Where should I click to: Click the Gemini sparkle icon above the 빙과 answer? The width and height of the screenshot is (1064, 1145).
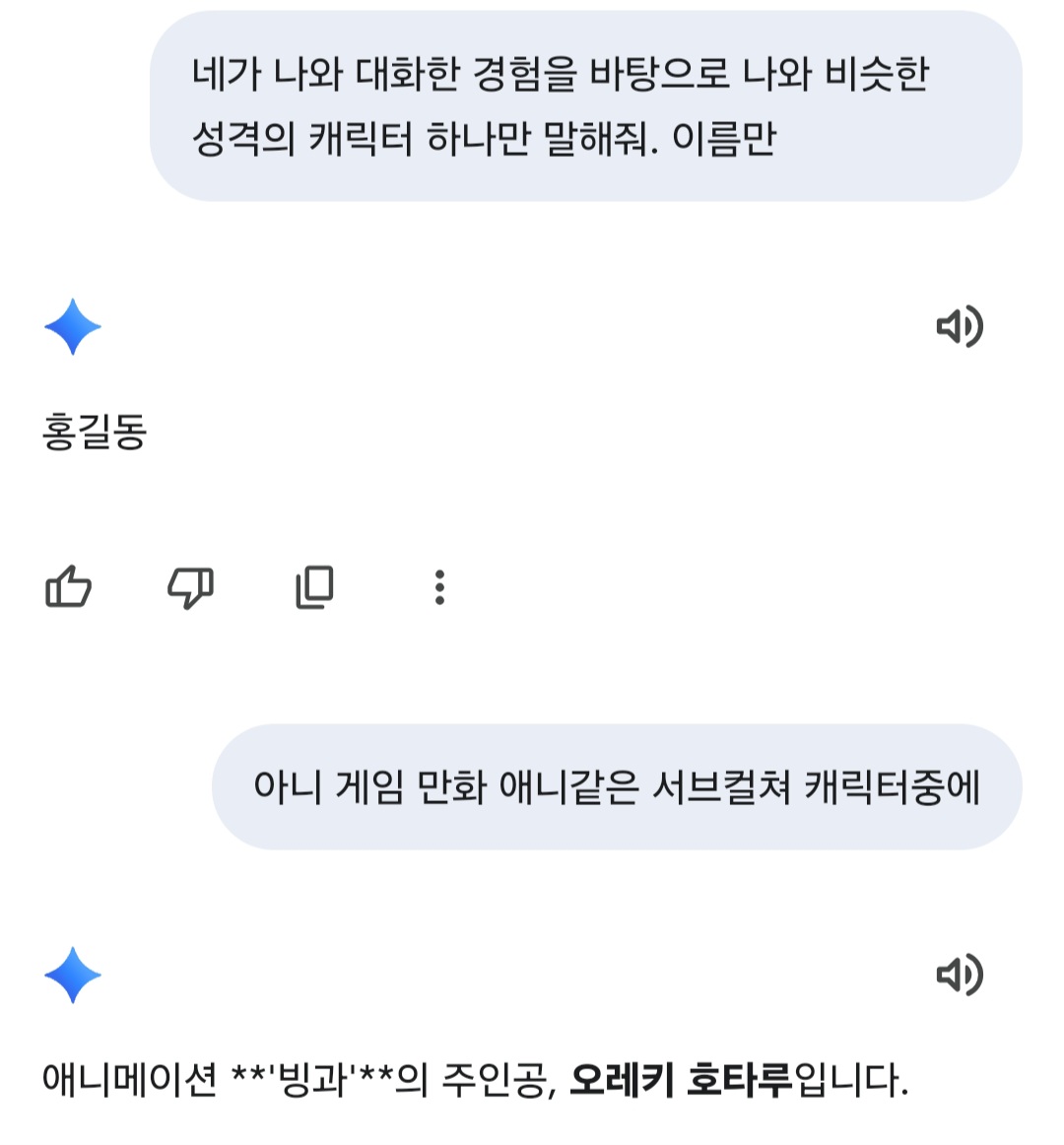[73, 976]
